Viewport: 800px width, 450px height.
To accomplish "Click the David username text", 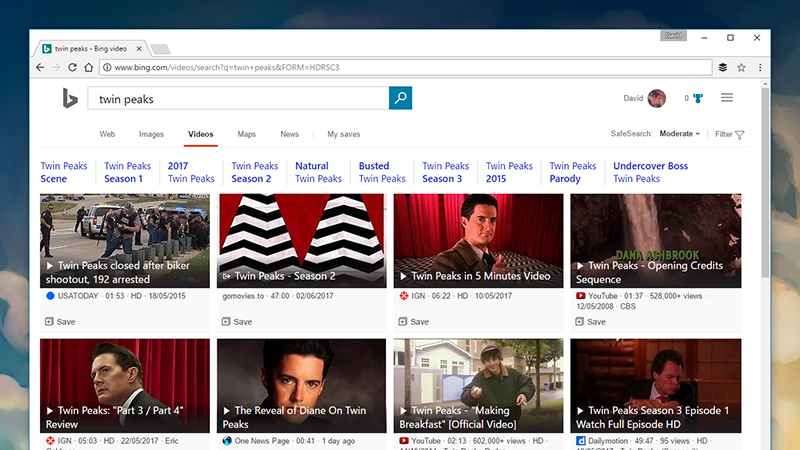I will point(633,98).
